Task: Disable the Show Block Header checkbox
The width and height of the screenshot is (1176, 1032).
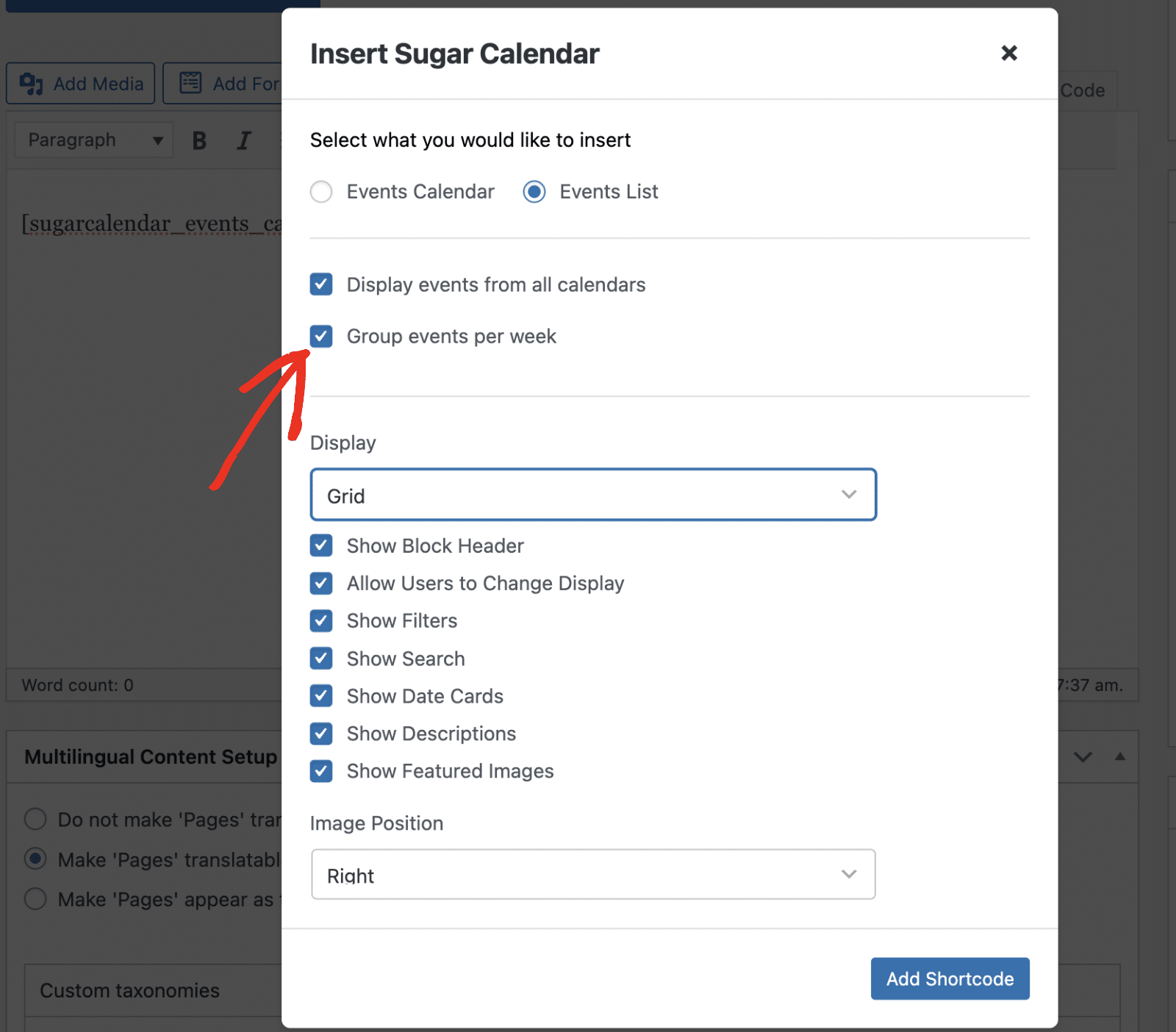Action: coord(321,545)
